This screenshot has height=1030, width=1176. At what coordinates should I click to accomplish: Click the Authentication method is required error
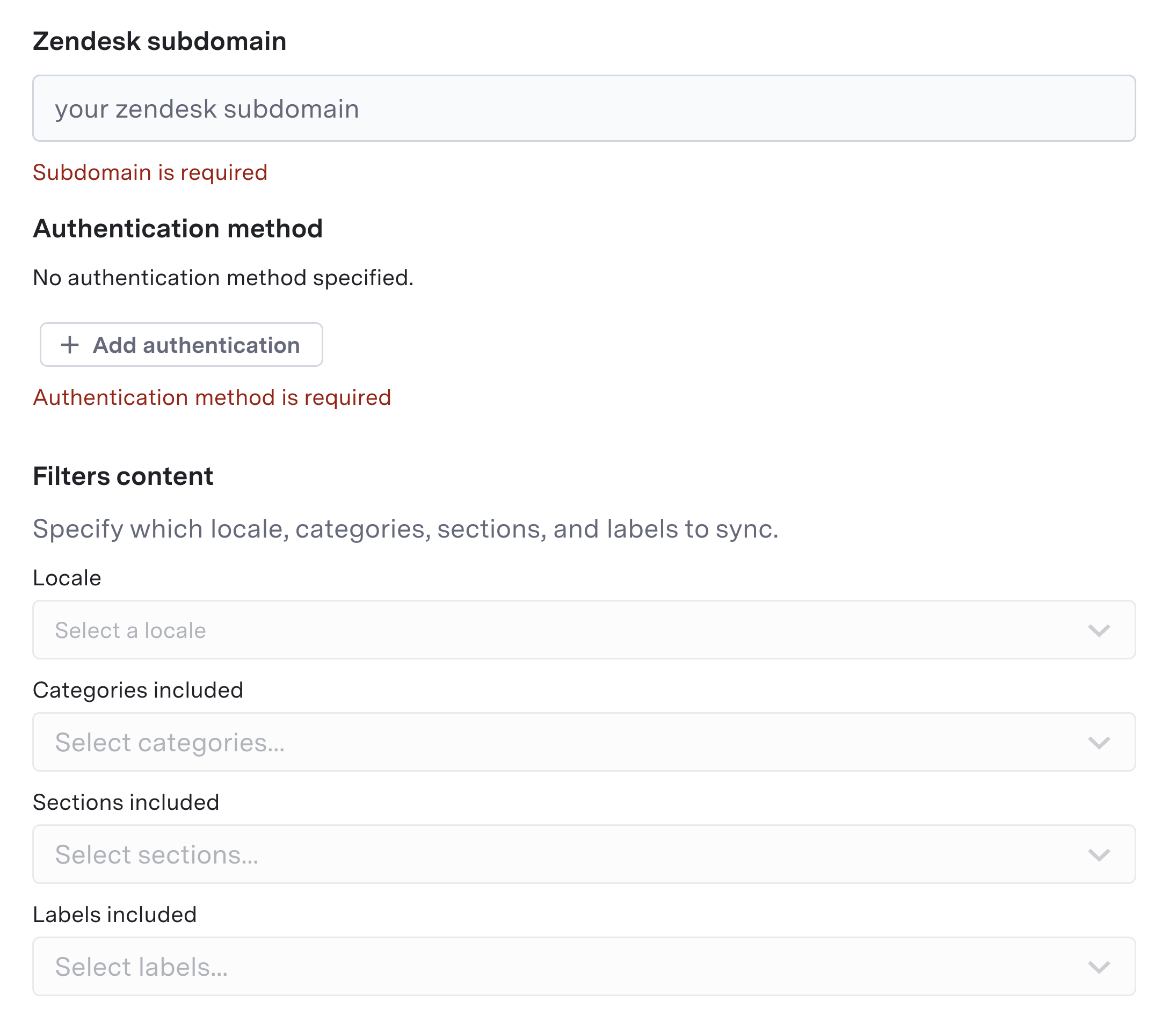pos(212,398)
